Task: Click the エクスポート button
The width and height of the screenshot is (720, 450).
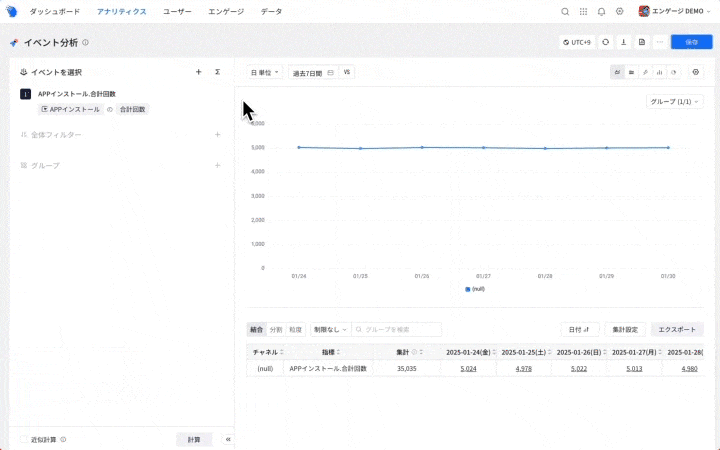Action: [677, 330]
